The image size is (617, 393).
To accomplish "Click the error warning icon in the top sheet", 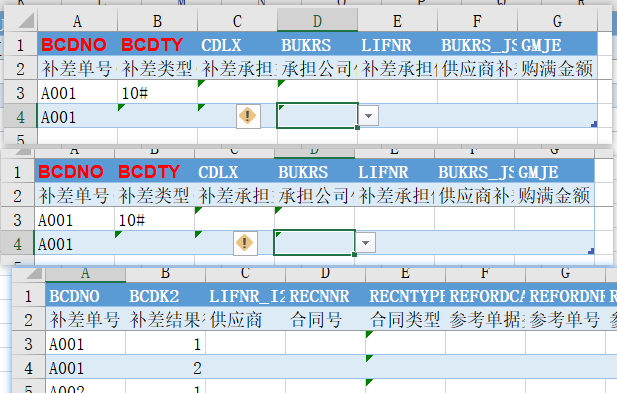I will tap(248, 116).
